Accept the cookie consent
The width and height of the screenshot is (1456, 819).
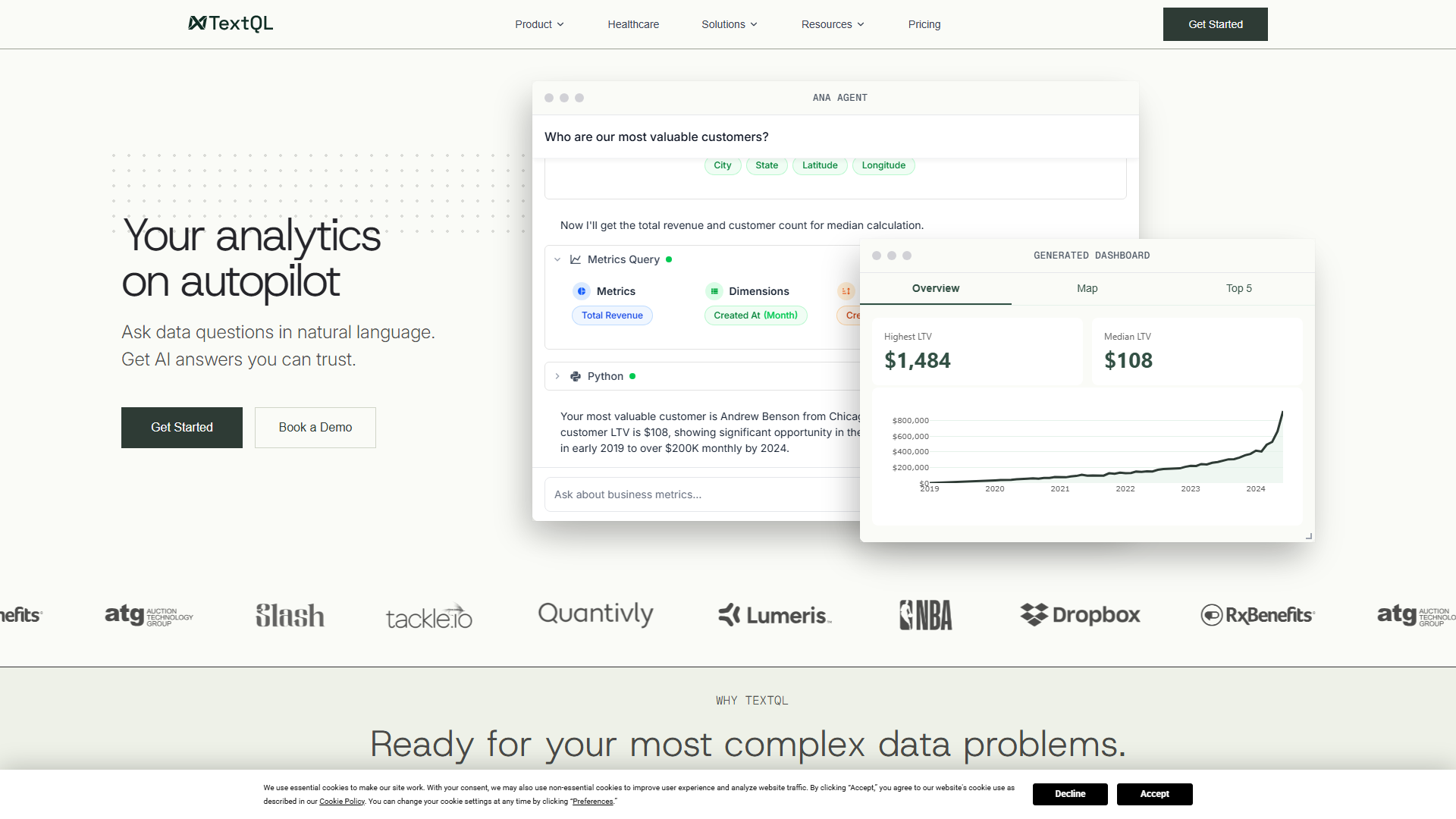(x=1154, y=794)
